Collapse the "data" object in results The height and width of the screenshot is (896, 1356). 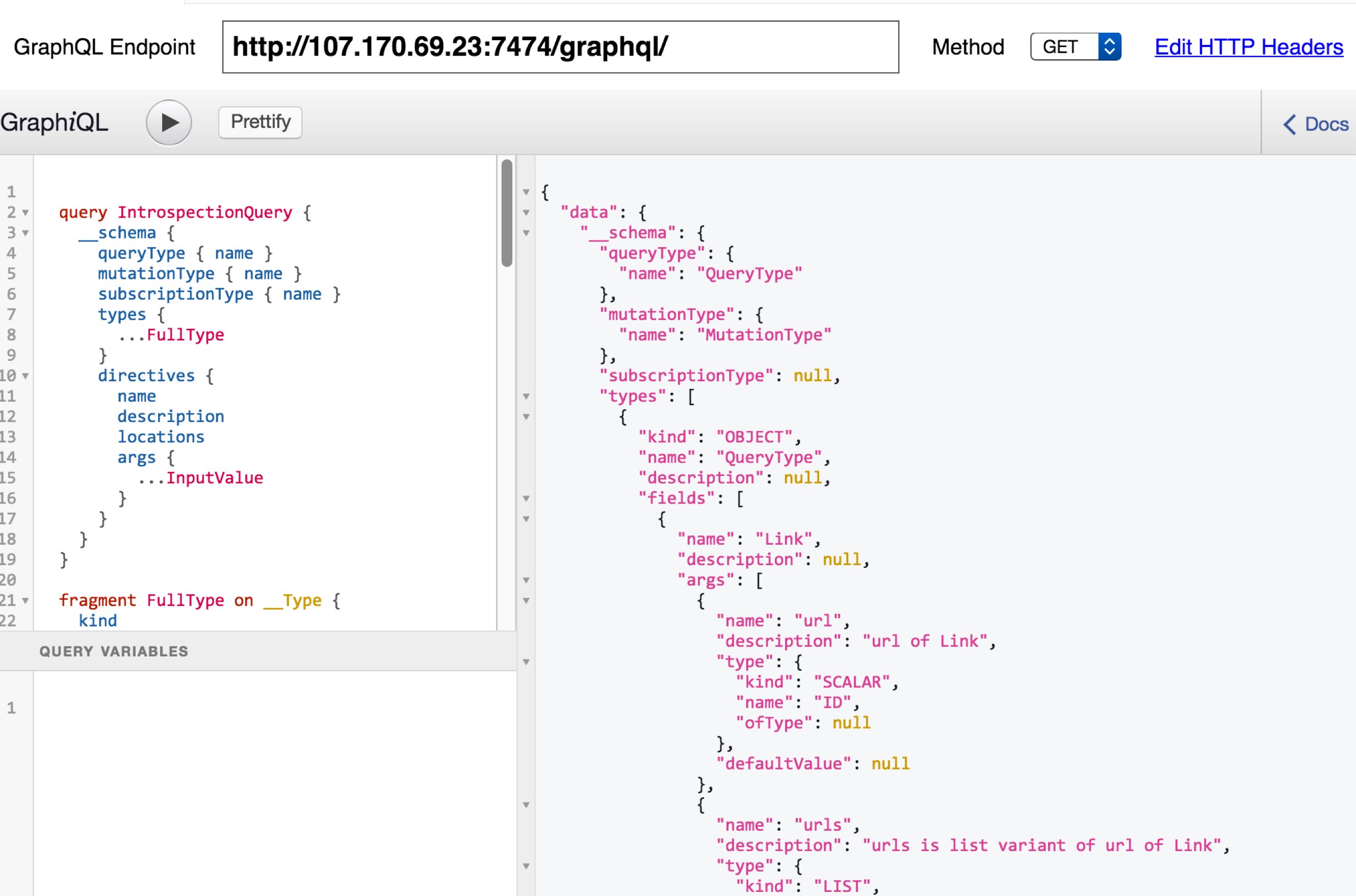(x=526, y=213)
